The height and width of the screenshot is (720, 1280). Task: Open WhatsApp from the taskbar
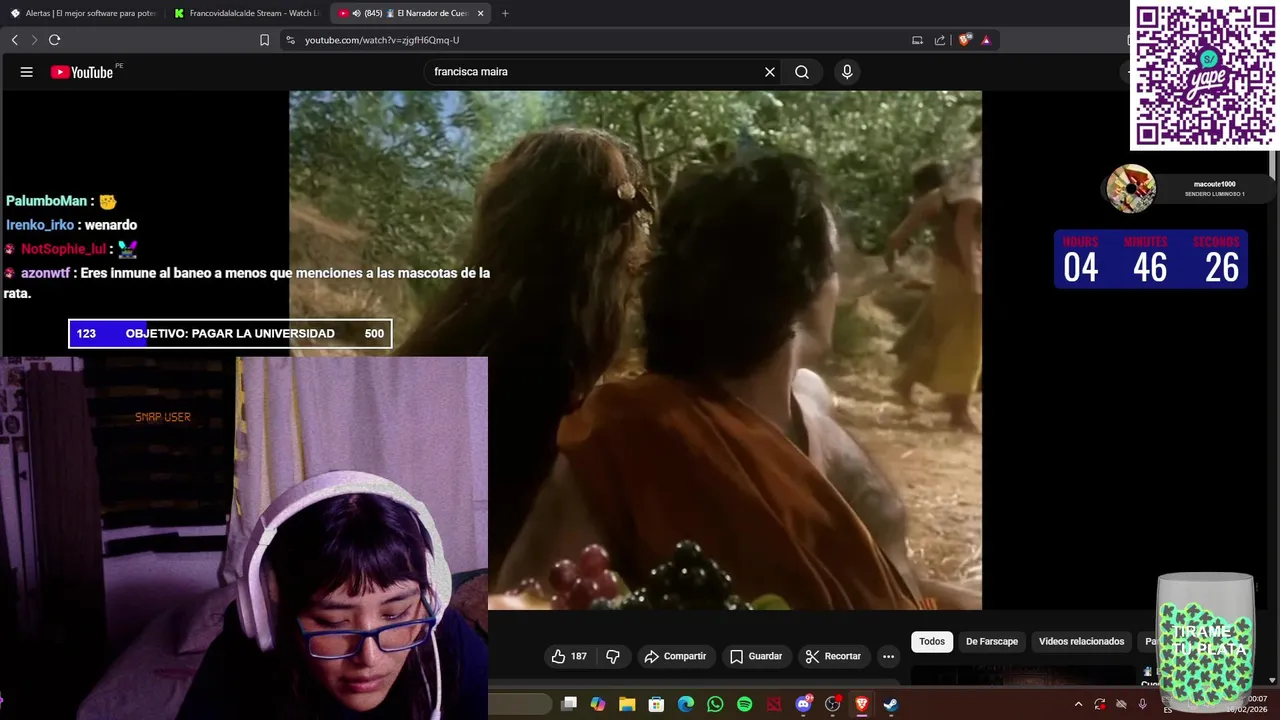pos(715,704)
